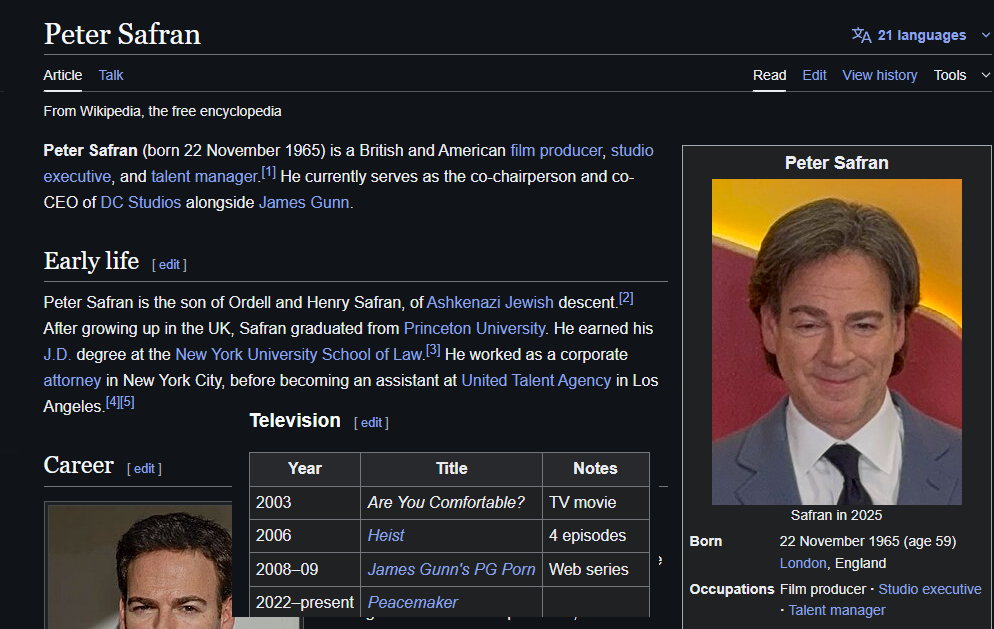Open citation reference [1]

pyautogui.click(x=269, y=172)
